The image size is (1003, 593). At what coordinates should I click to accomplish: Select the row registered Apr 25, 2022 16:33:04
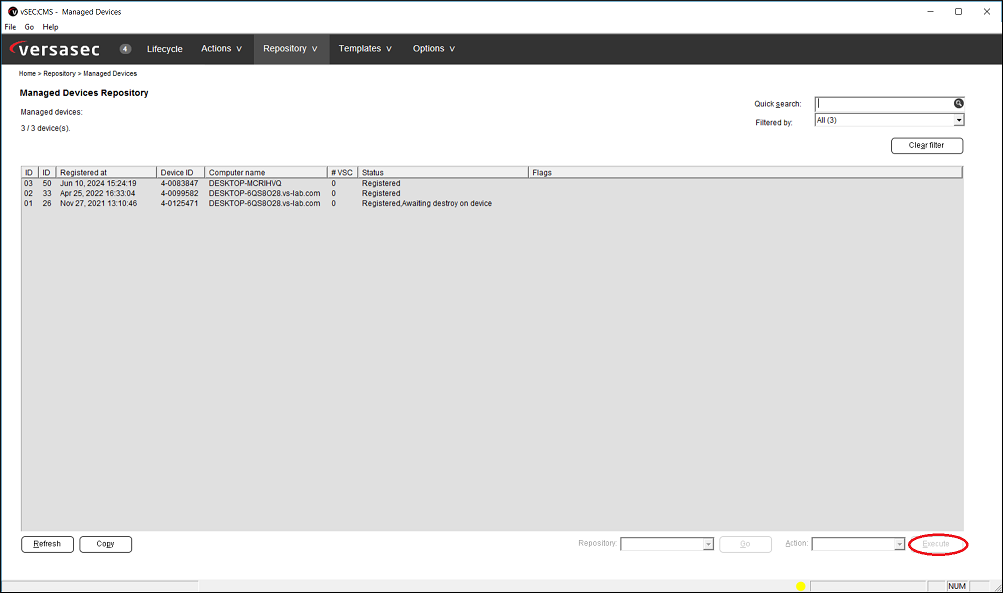tap(492, 193)
